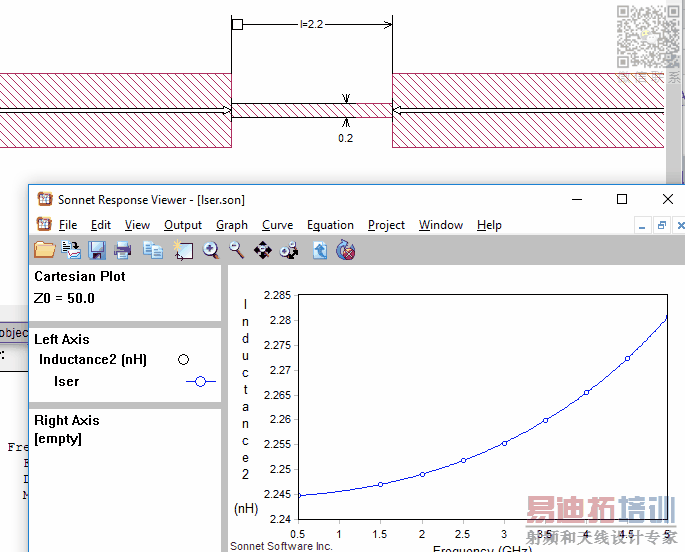Click the Right Axis heading
Screen dimensions: 685x552
(x=67, y=420)
